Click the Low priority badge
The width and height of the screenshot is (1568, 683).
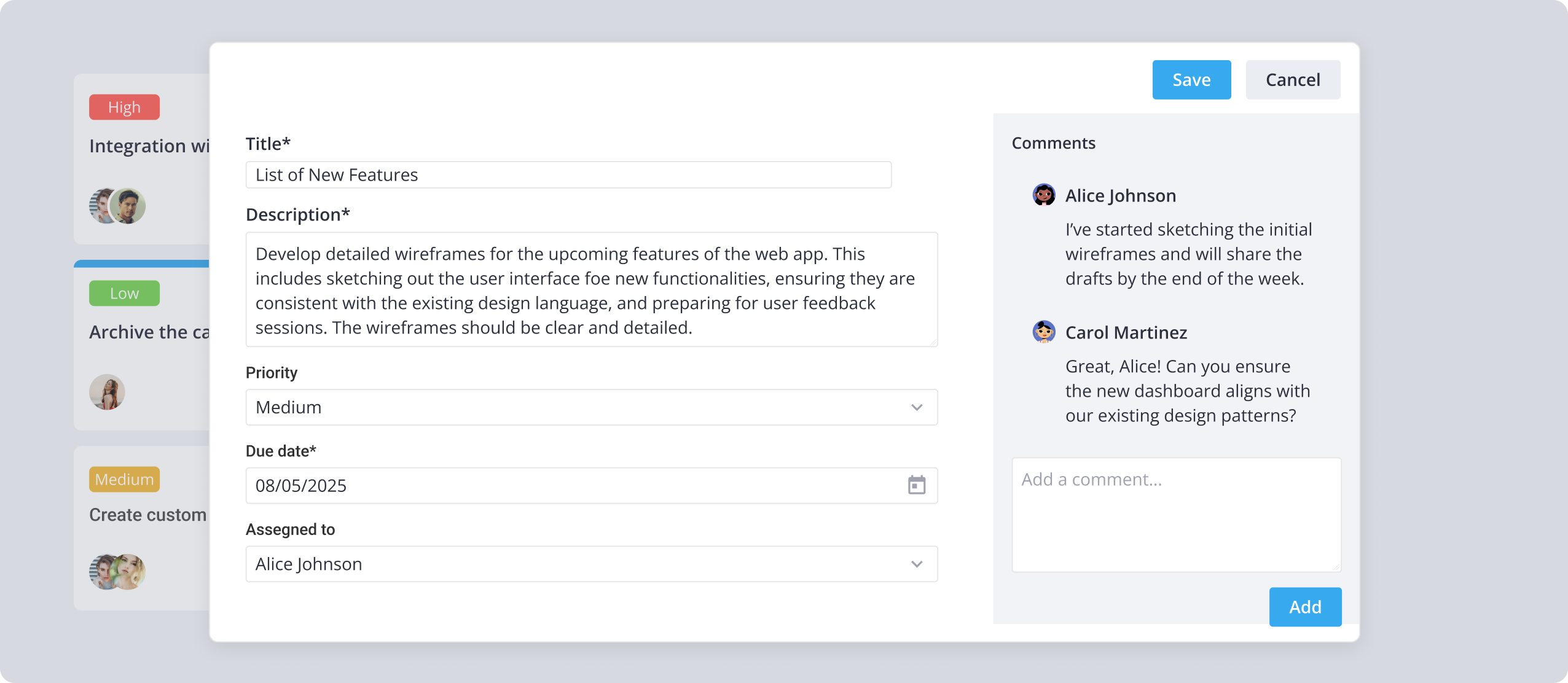click(x=124, y=293)
